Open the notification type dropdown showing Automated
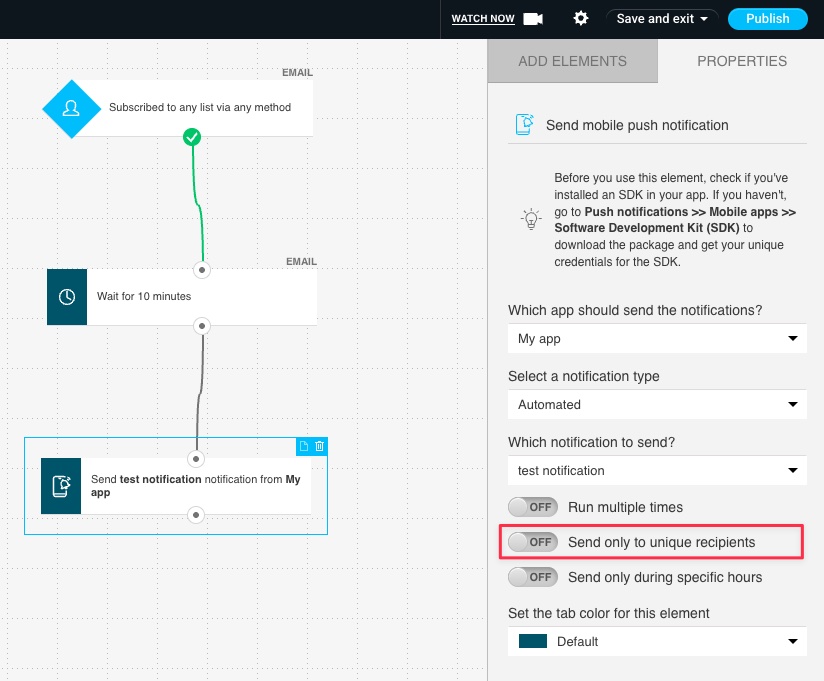This screenshot has width=824, height=681. 657,404
